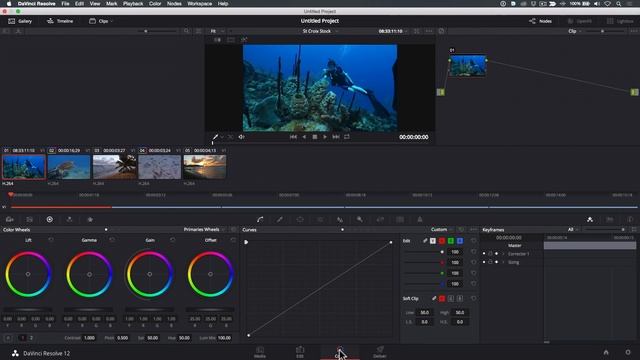Open the Motion Effects palette
Viewport: 640px width, 360px height.
point(90,220)
